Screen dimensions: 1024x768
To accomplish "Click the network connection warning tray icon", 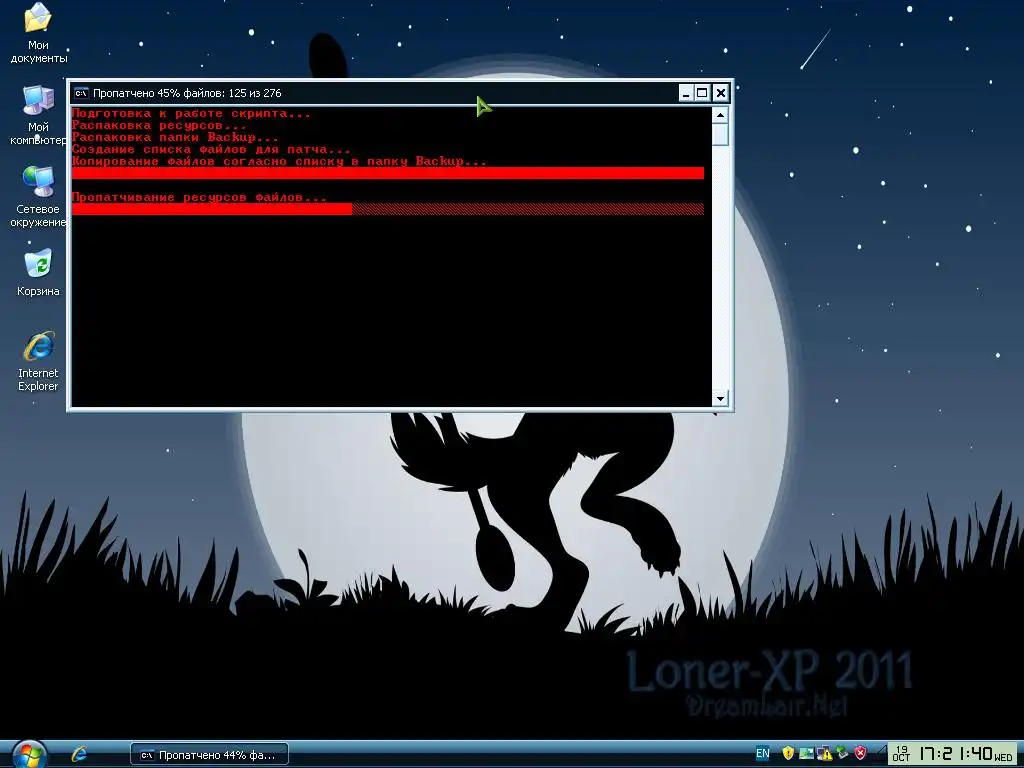I will 824,755.
